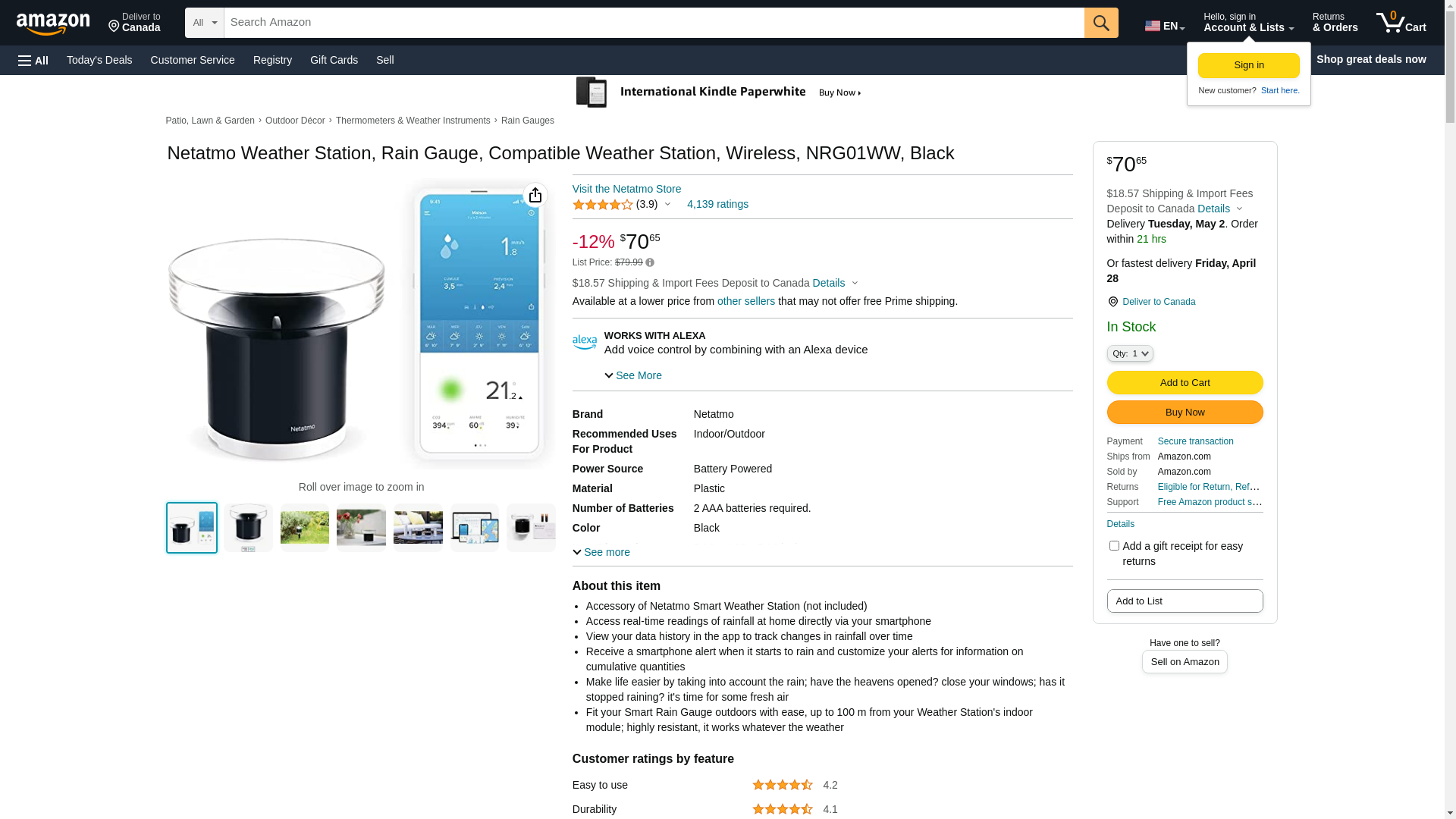Click the Amazon logo
The height and width of the screenshot is (819, 1456).
pos(53,24)
